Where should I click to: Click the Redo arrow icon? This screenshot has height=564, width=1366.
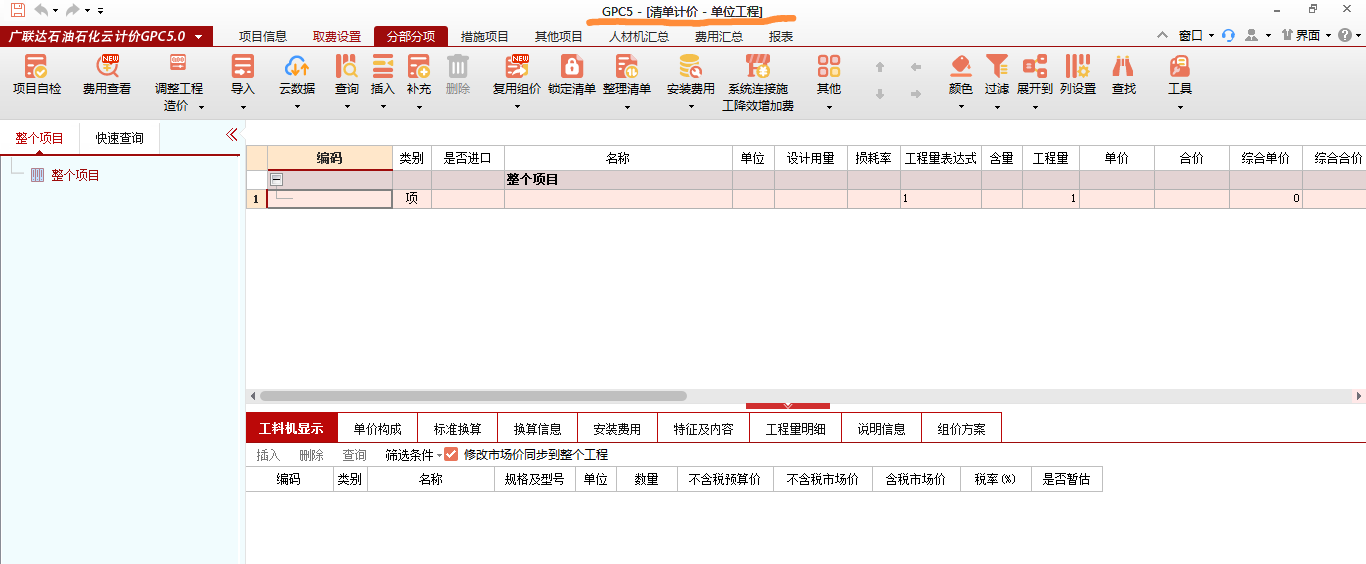point(73,10)
